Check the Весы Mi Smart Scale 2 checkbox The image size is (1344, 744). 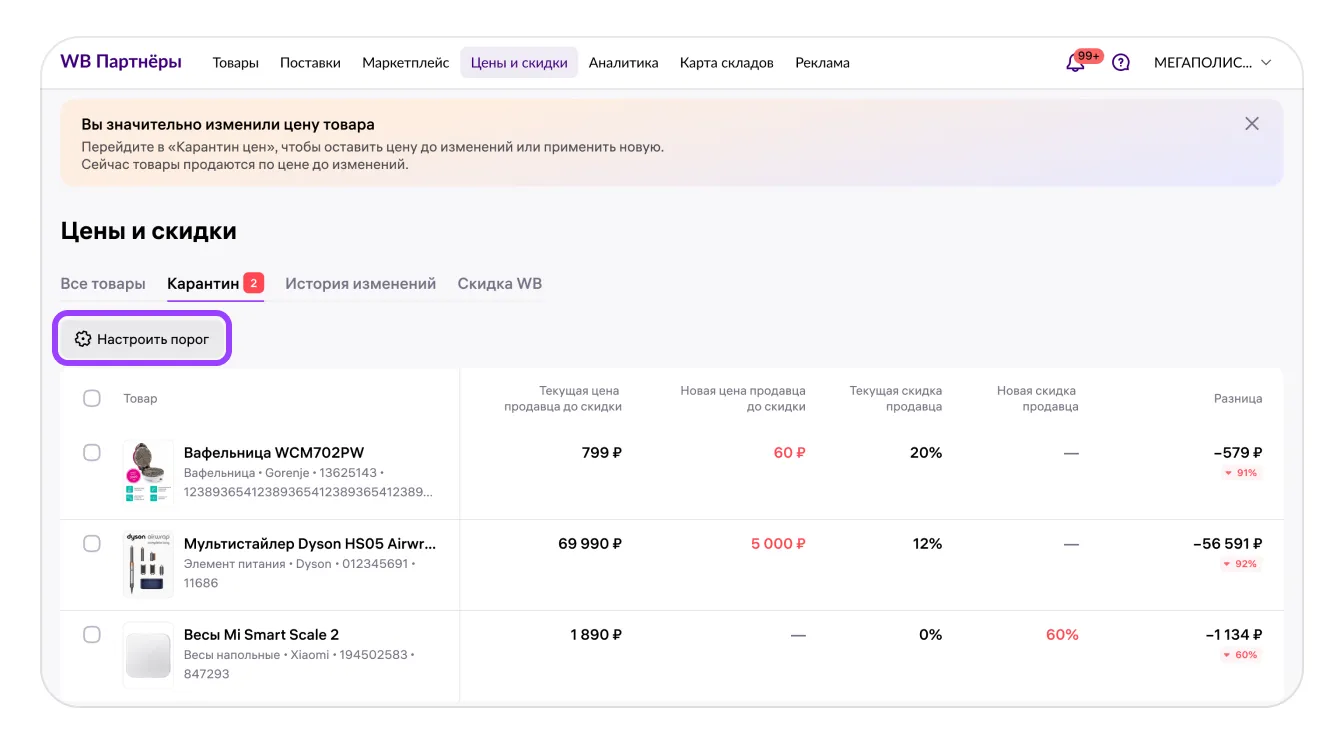point(92,635)
